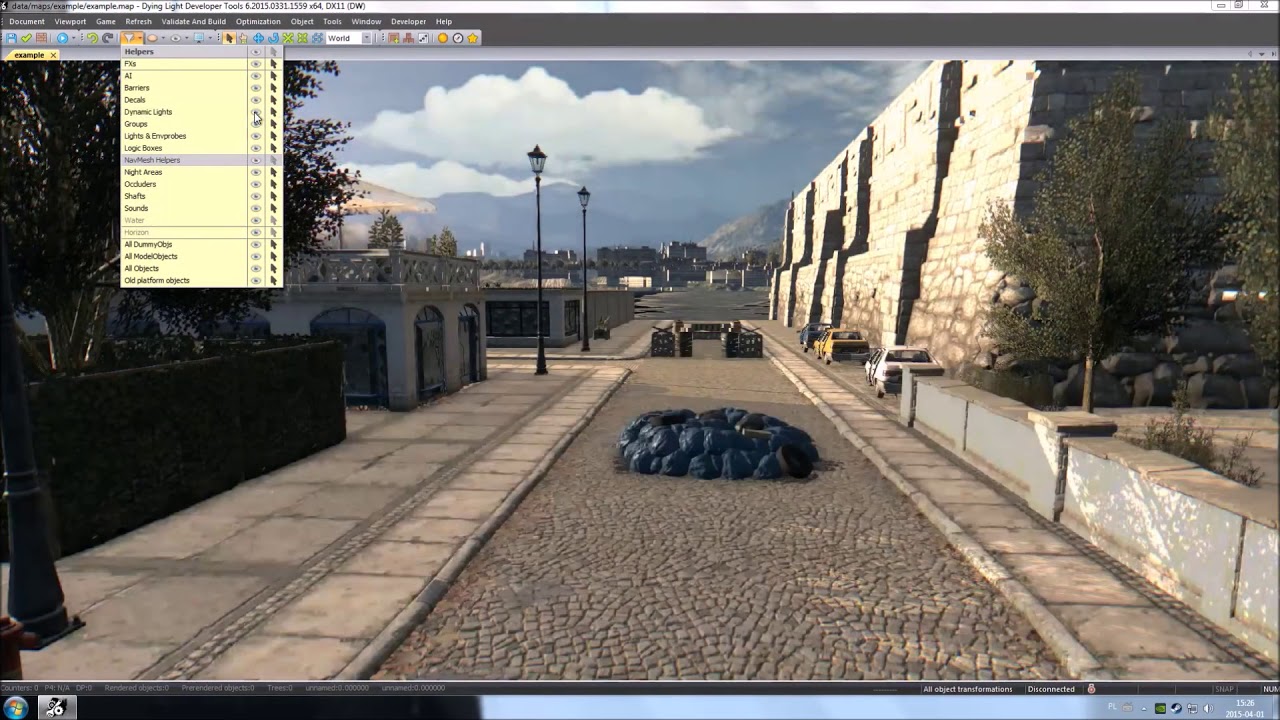The image size is (1280, 720).
Task: Click All ModelObjects row
Action: point(201,256)
